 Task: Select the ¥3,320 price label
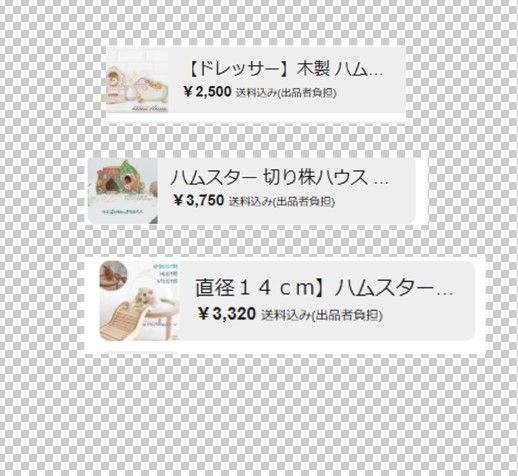tap(227, 314)
